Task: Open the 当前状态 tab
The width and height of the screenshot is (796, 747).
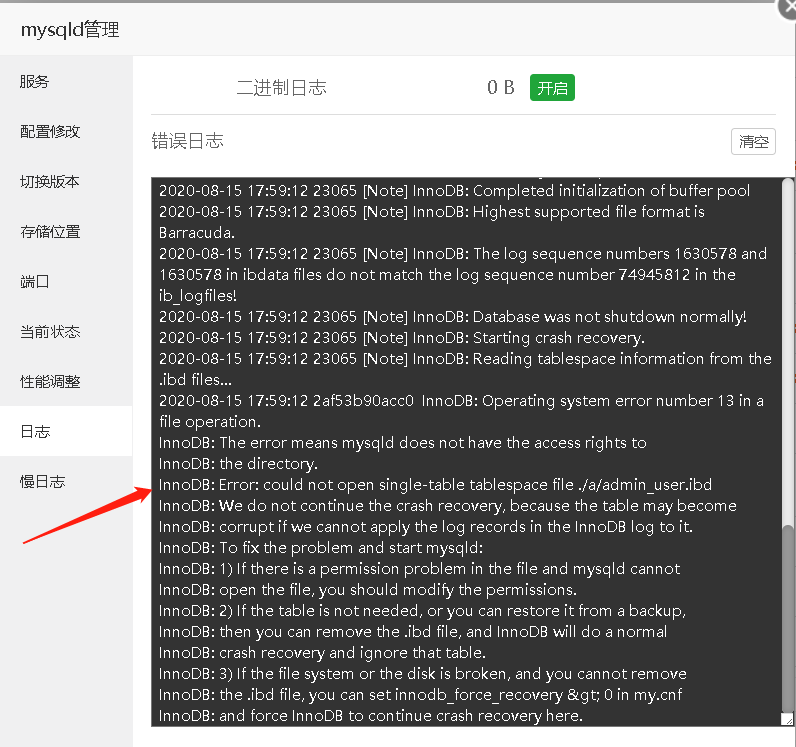Action: pyautogui.click(x=66, y=332)
